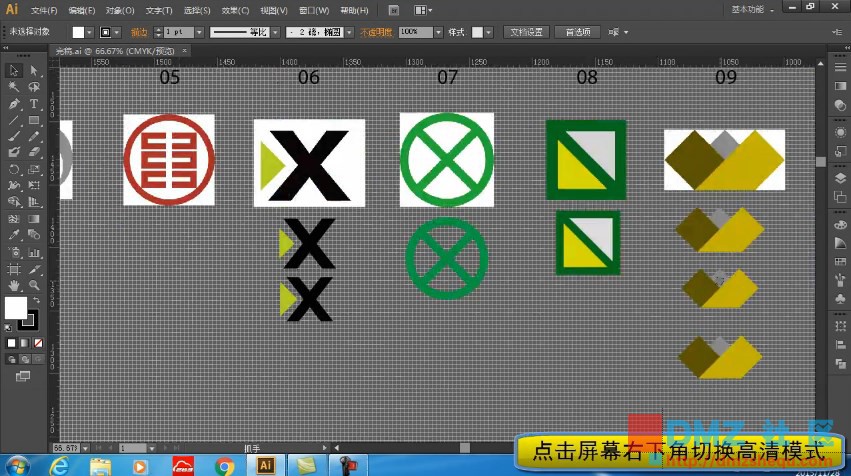Click the 文档设置 button
The image size is (851, 476).
[526, 32]
